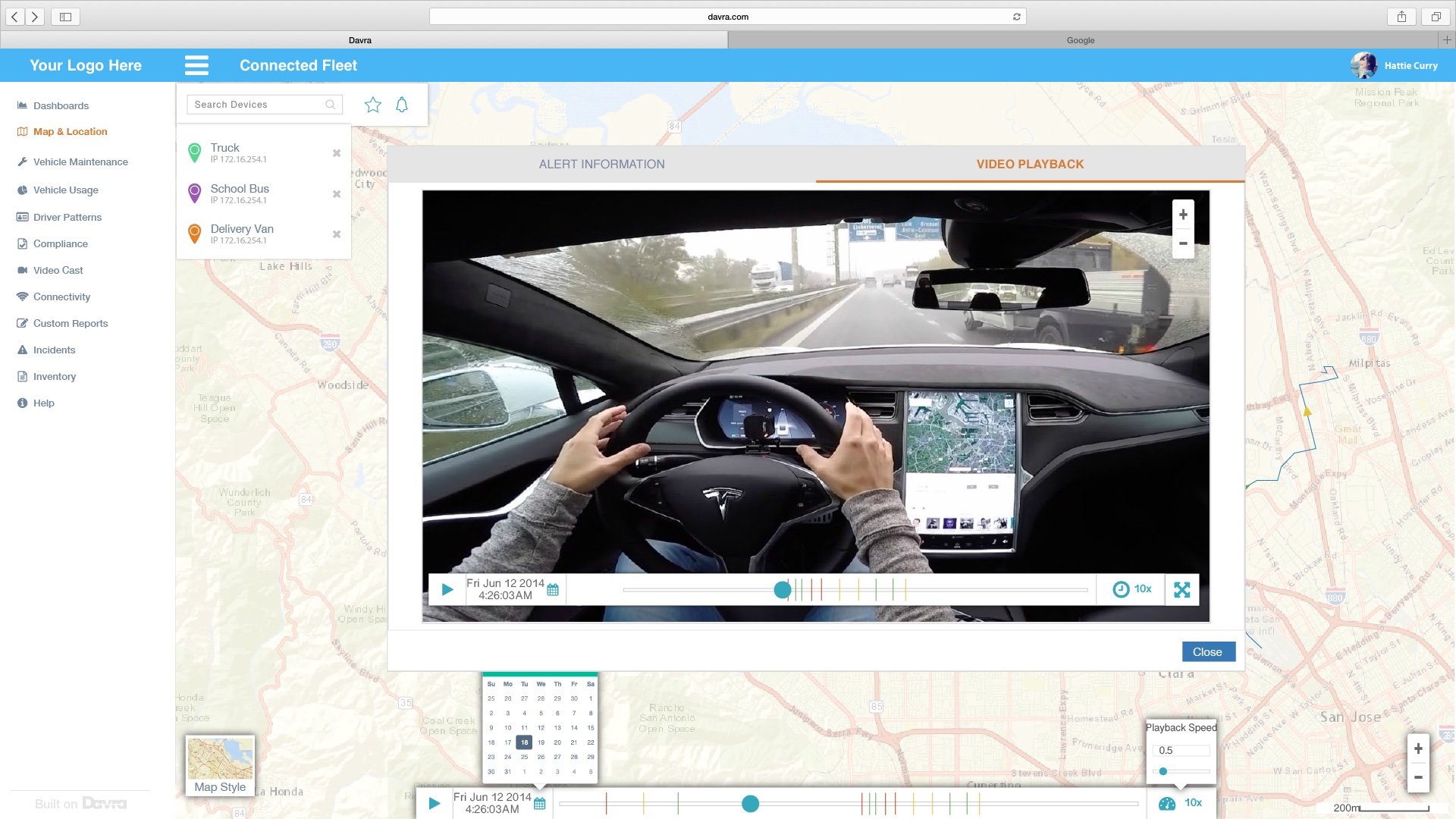Viewport: 1456px width, 819px height.
Task: Click the Built on Davra link
Action: point(80,804)
